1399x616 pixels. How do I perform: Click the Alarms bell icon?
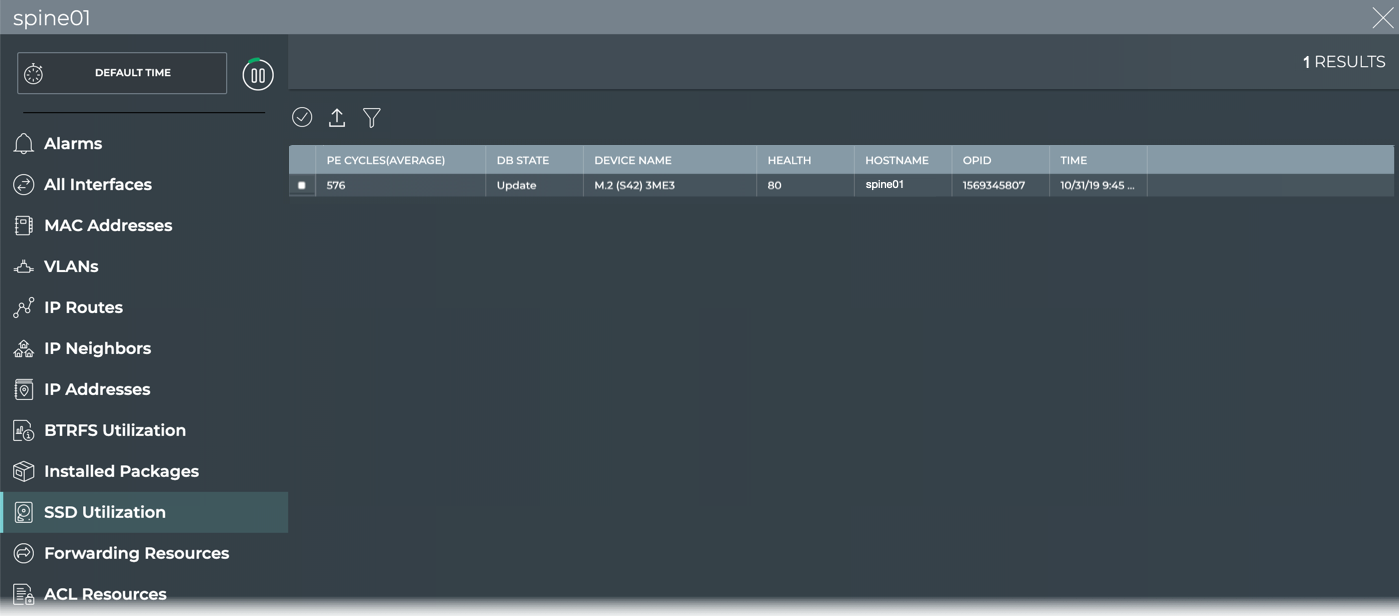[x=24, y=144]
